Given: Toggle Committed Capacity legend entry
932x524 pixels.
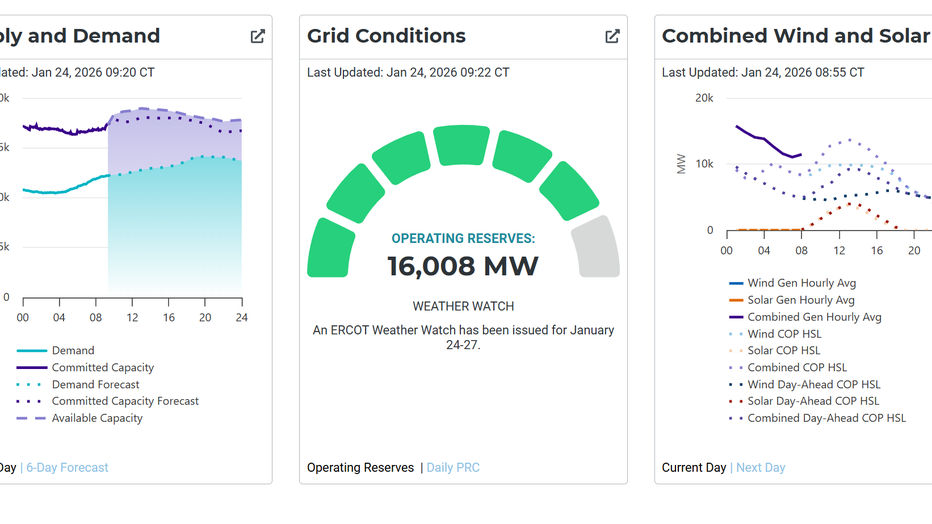Looking at the screenshot, I should click(102, 367).
